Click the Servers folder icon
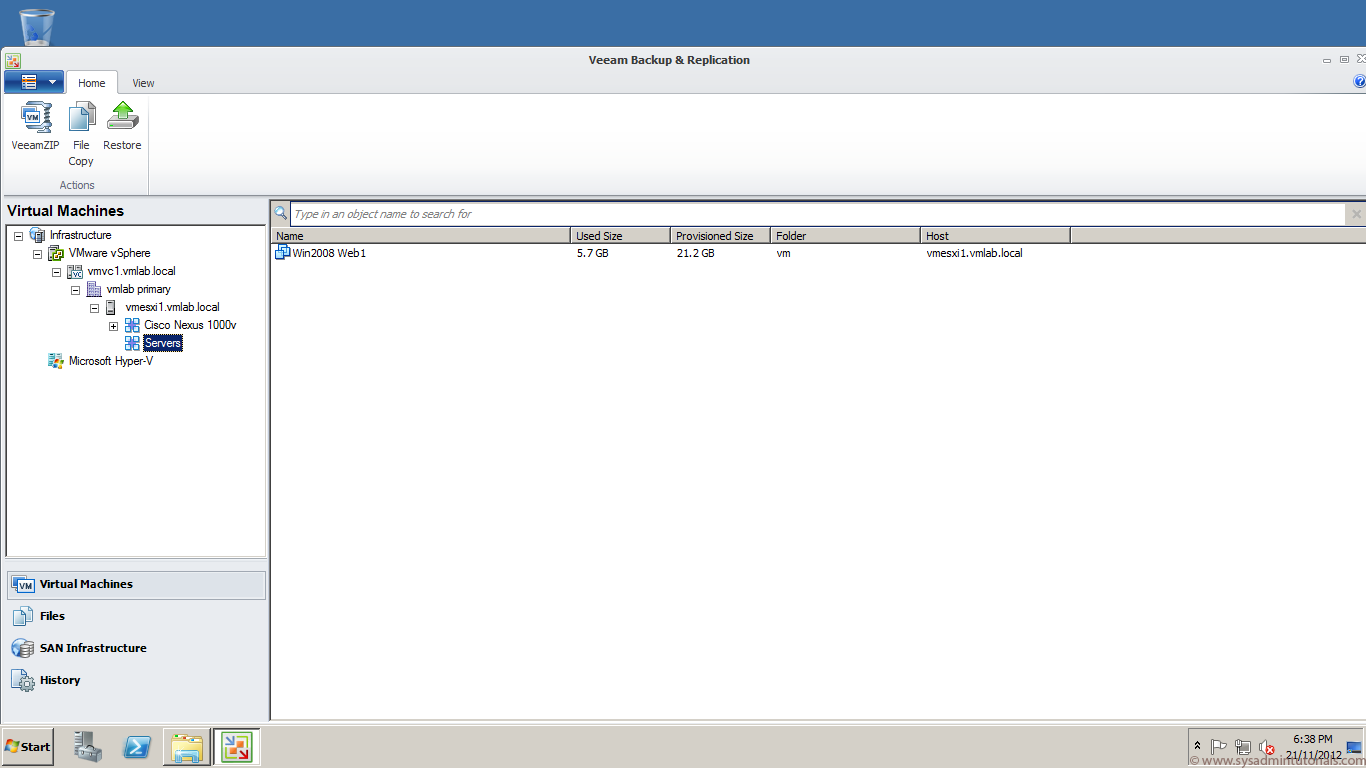Image resolution: width=1366 pixels, height=768 pixels. pos(132,343)
